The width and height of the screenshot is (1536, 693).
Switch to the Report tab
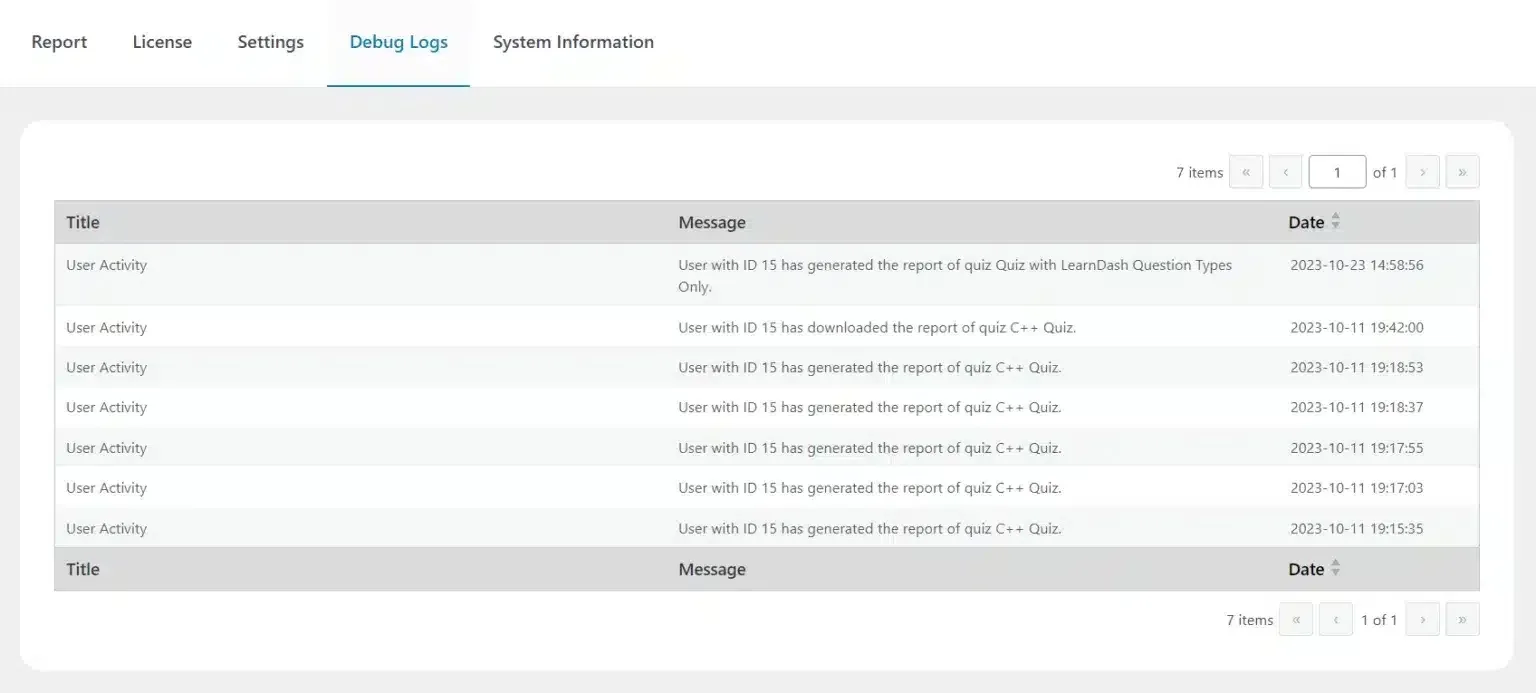coord(59,42)
